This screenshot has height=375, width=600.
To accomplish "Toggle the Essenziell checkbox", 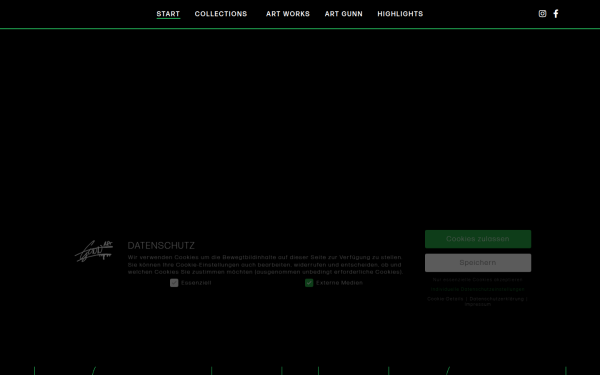I will pos(174,283).
